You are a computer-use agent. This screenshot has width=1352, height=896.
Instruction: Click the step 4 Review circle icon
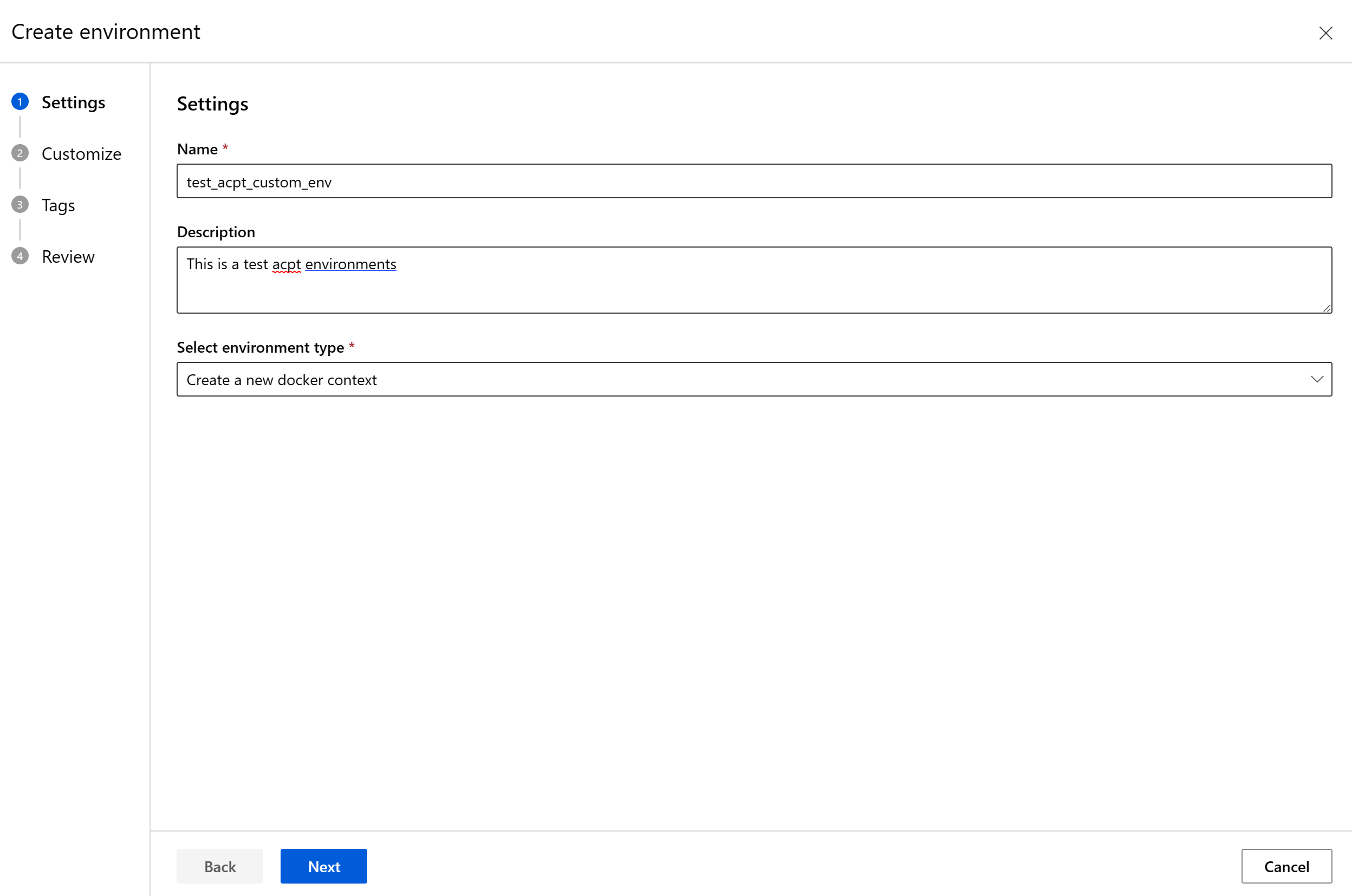pos(20,256)
